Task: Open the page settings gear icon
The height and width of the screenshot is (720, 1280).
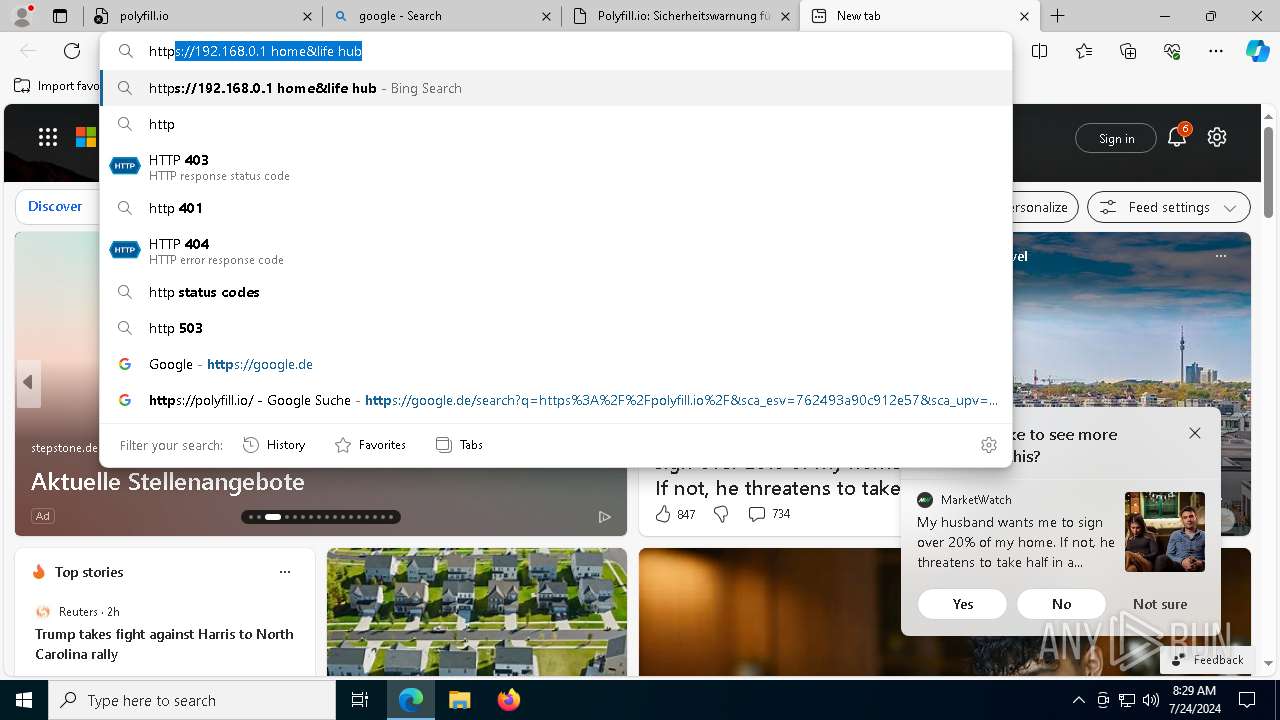Action: [x=1217, y=138]
